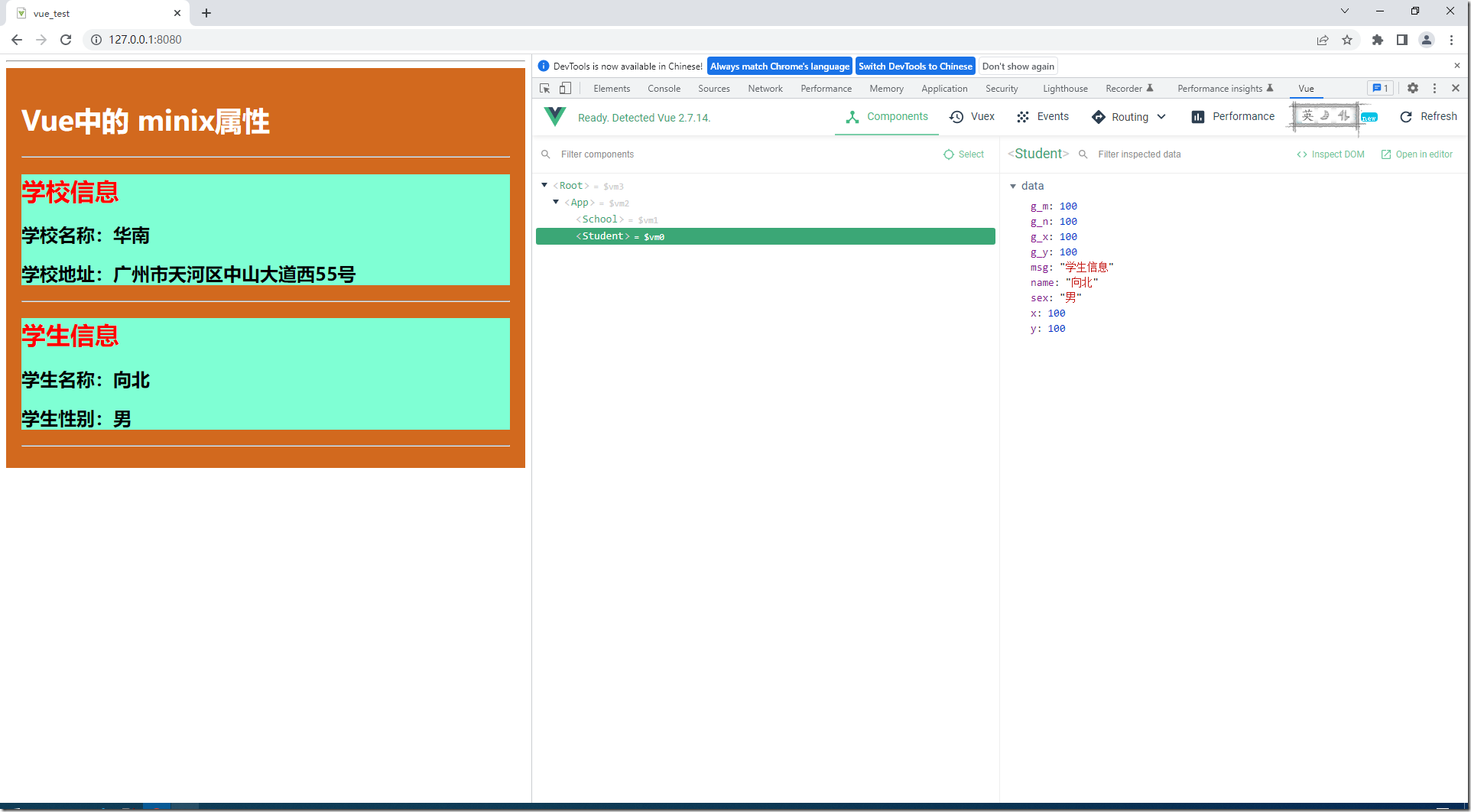Open a new browser tab
This screenshot has width=1471, height=812.
tap(206, 13)
